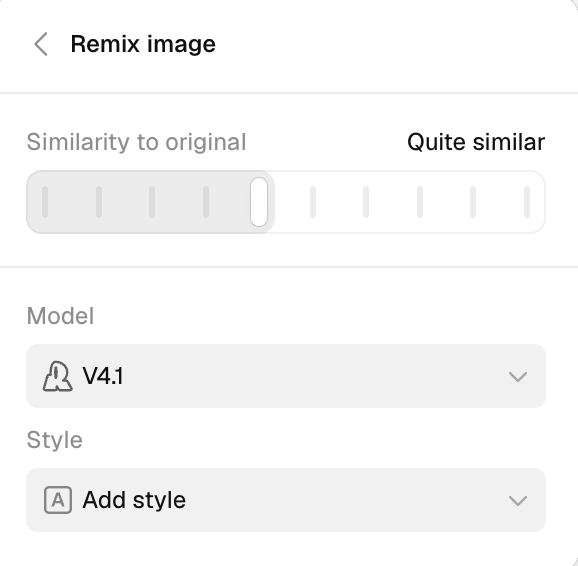Set similarity to the sixth tick mark
The image size is (578, 566).
click(313, 202)
